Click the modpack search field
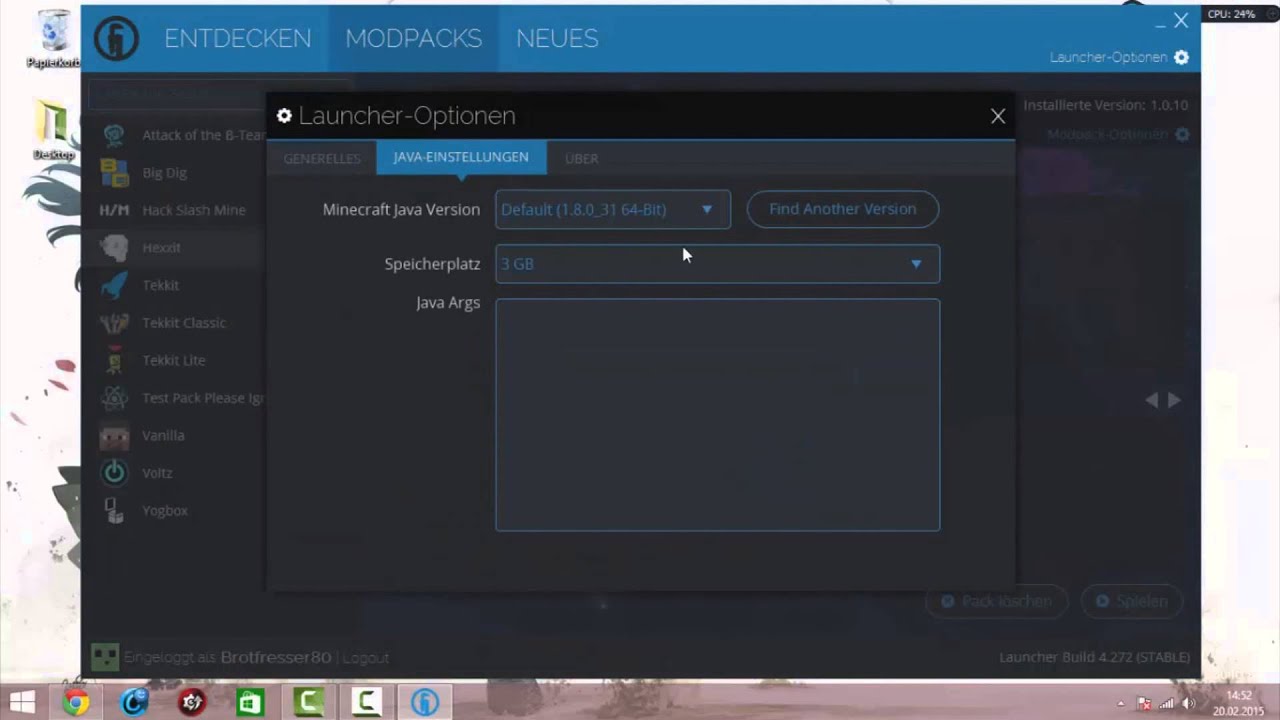The height and width of the screenshot is (720, 1280). 220,95
